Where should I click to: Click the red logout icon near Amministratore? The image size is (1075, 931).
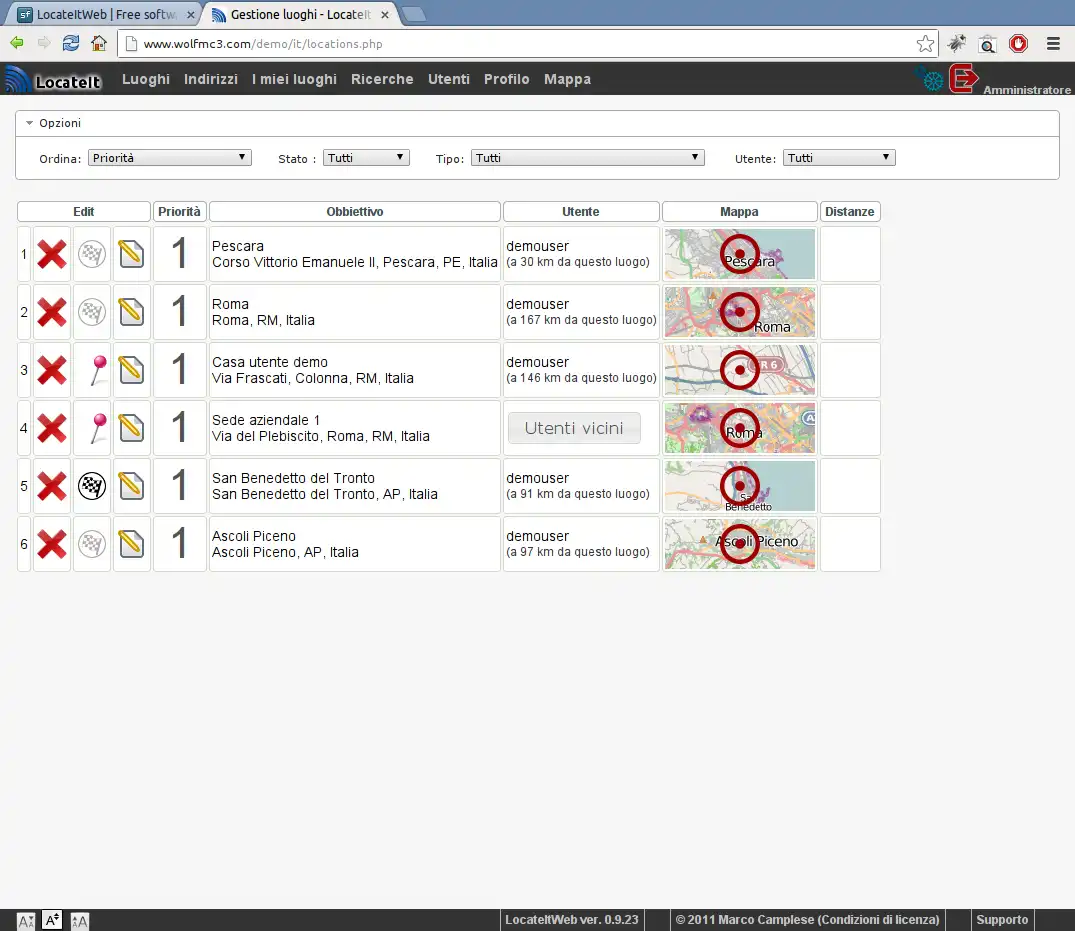pyautogui.click(x=963, y=79)
